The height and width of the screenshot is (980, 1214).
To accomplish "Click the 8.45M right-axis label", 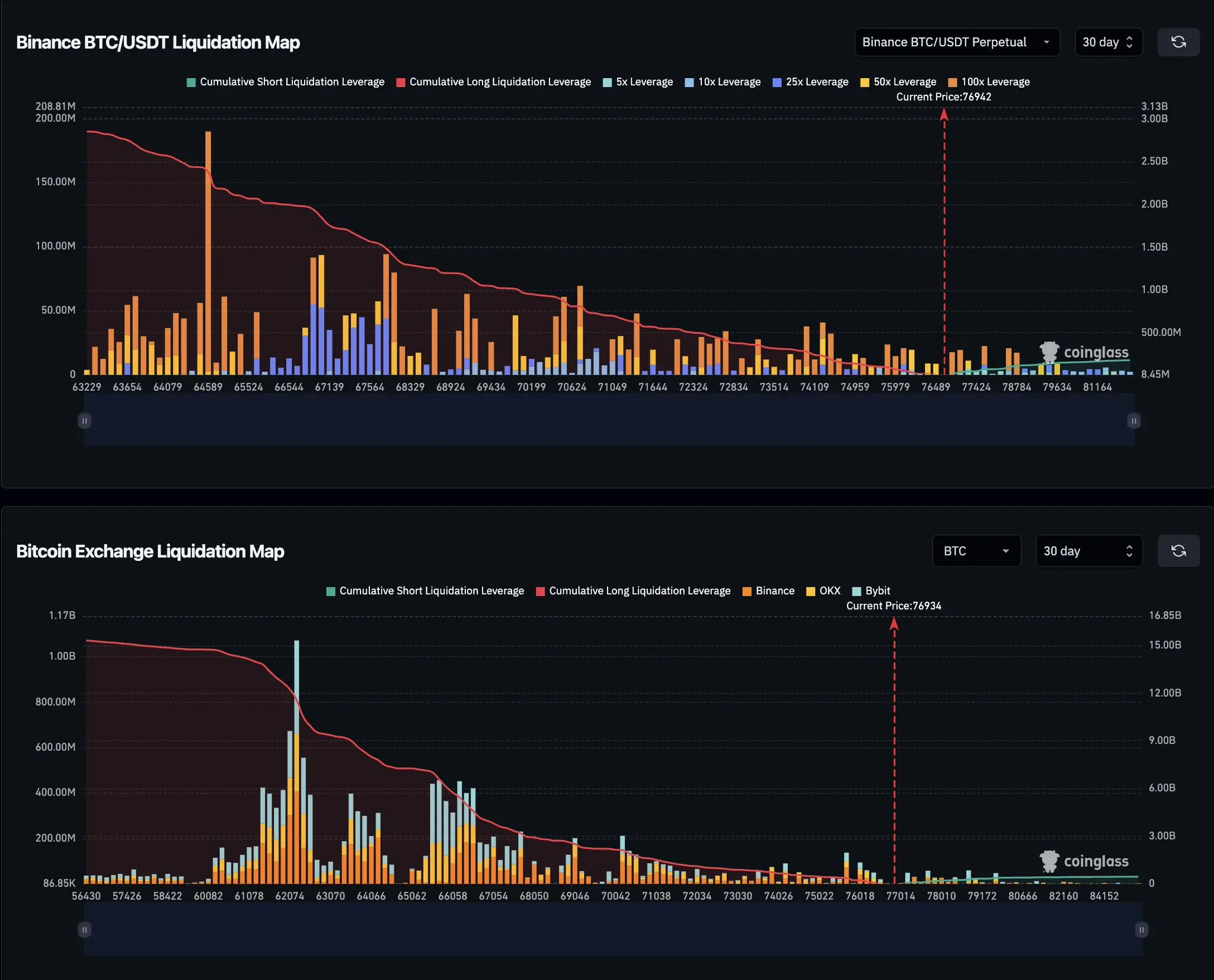I will (x=1155, y=374).
